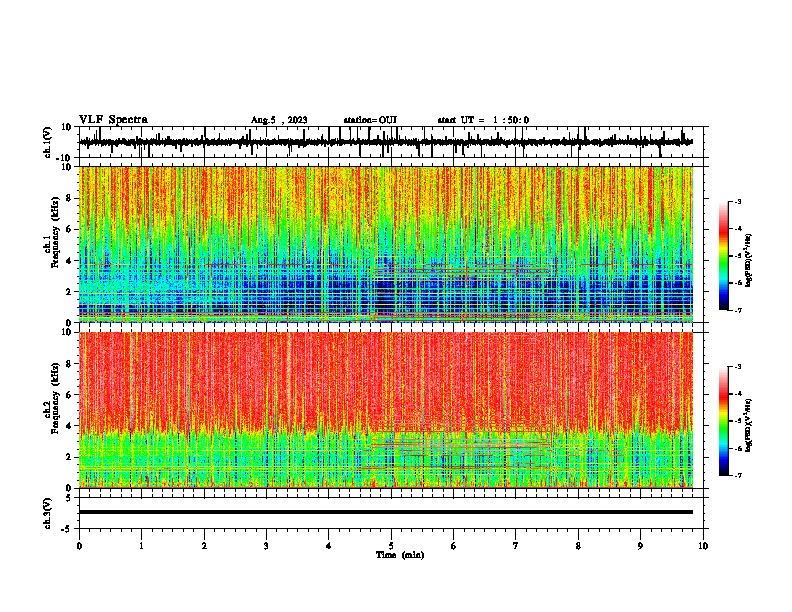Viewport: 792px width, 612px height.
Task: Click time axis tick label "8"
Action: coord(578,546)
